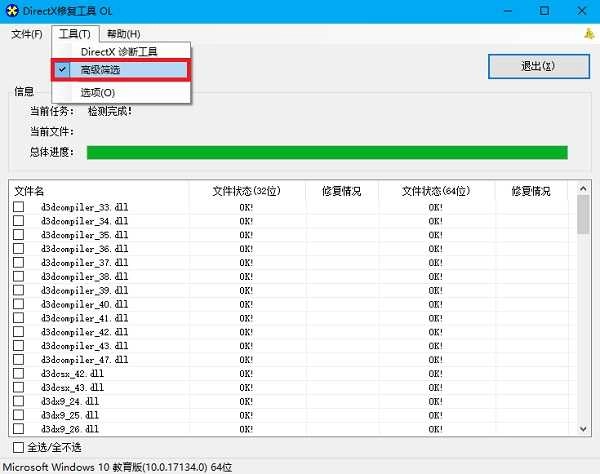Click the scrollbar up arrow in file list

coord(583,188)
